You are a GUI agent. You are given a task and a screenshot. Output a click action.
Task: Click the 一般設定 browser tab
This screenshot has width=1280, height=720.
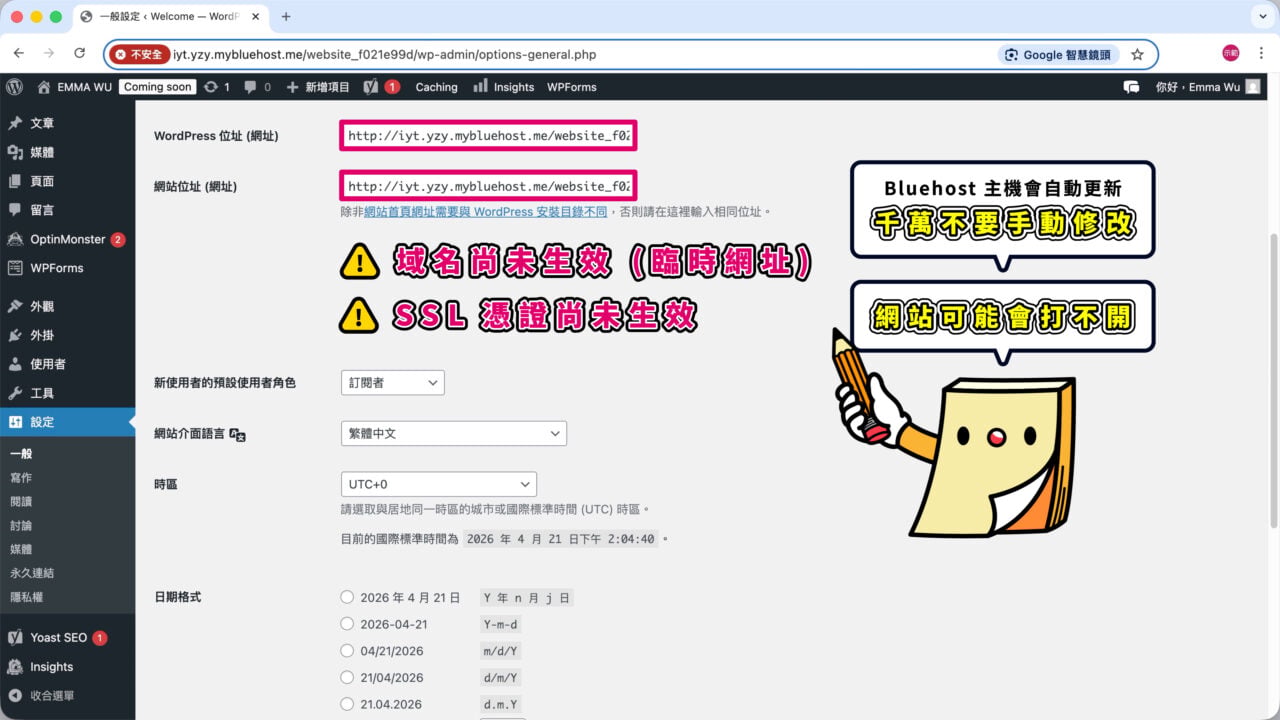pos(169,17)
